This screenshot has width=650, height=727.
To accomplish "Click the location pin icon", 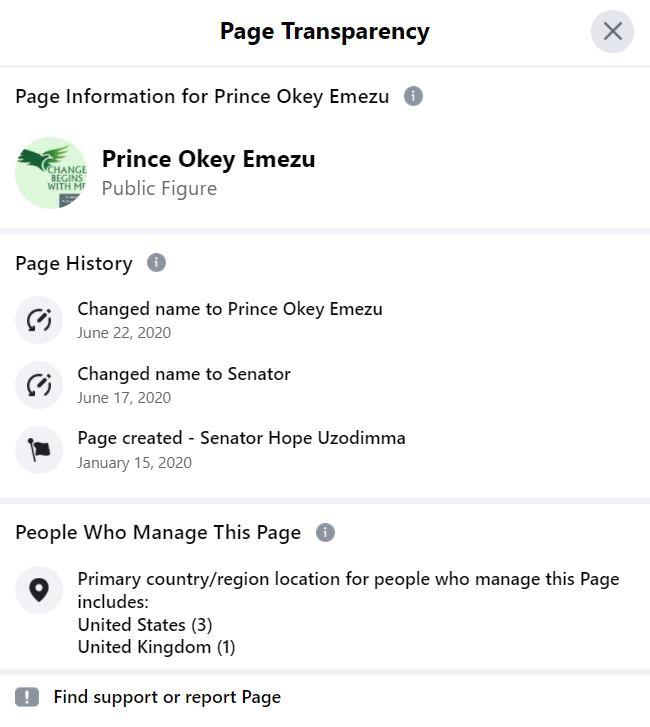I will [x=39, y=590].
